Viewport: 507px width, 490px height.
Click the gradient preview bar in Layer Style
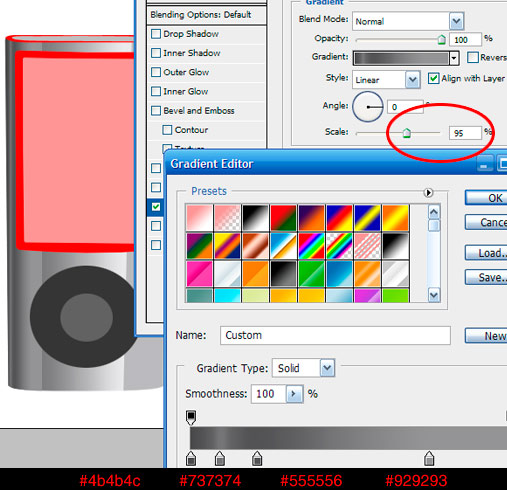coord(401,59)
